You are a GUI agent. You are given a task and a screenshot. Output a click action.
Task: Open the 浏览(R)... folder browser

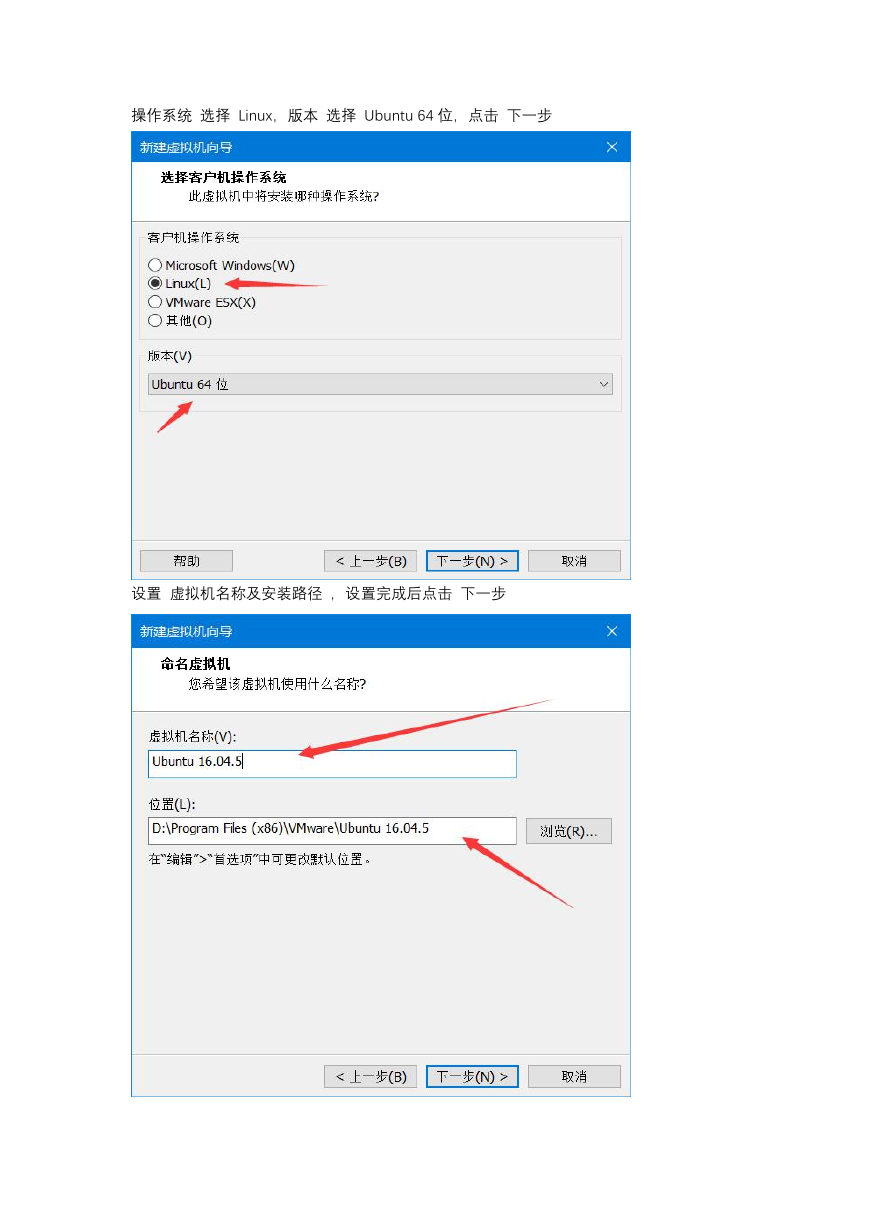569,831
